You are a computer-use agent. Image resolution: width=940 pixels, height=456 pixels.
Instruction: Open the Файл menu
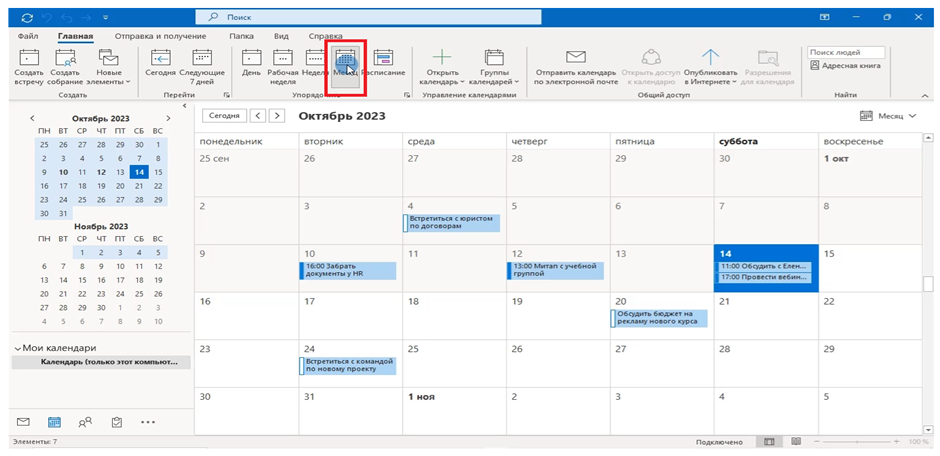click(28, 36)
